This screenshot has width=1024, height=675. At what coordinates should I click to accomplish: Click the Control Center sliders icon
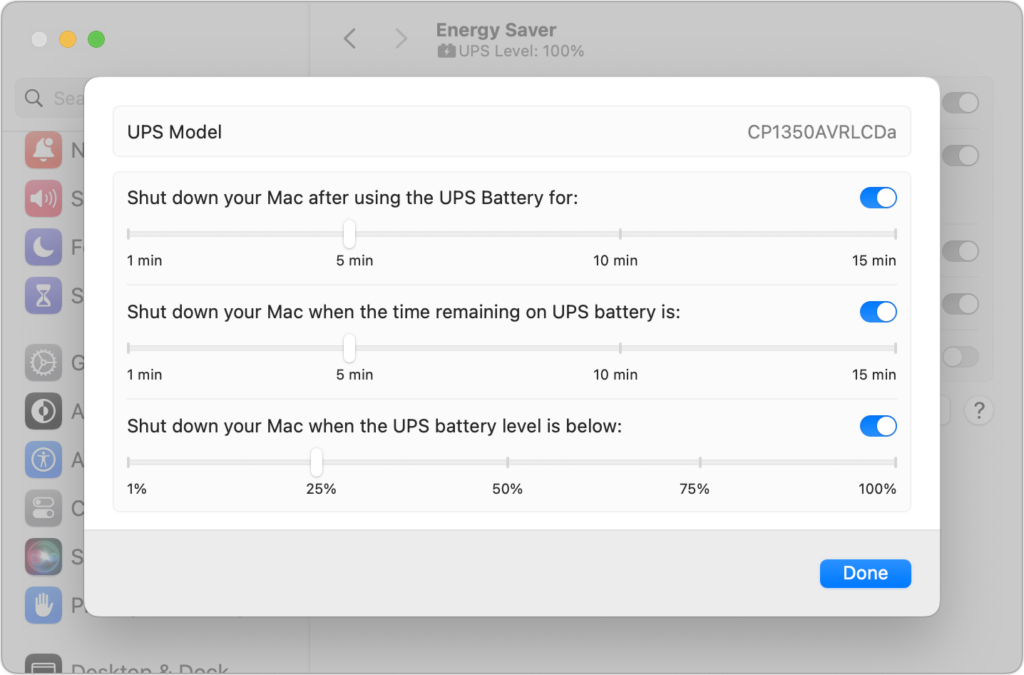(44, 507)
